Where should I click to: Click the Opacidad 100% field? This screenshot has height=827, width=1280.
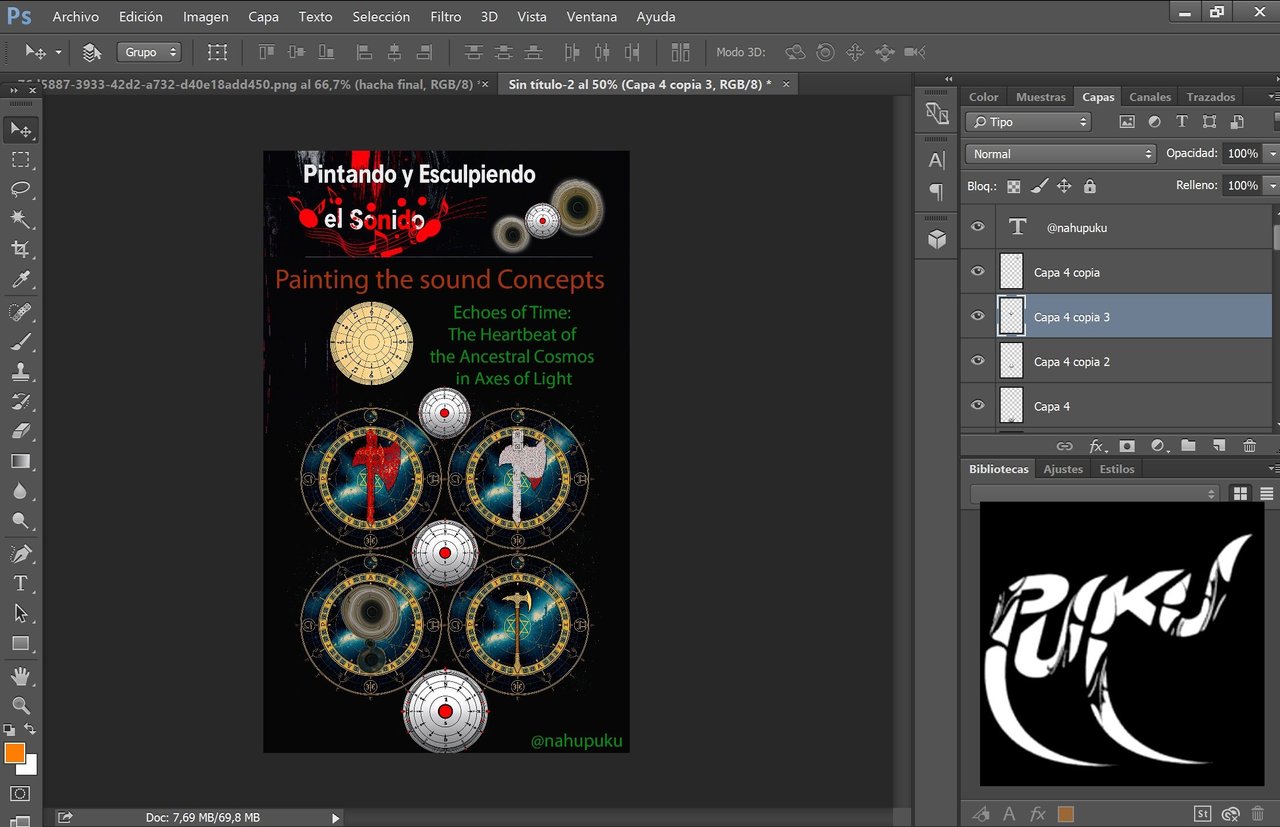click(x=1242, y=154)
